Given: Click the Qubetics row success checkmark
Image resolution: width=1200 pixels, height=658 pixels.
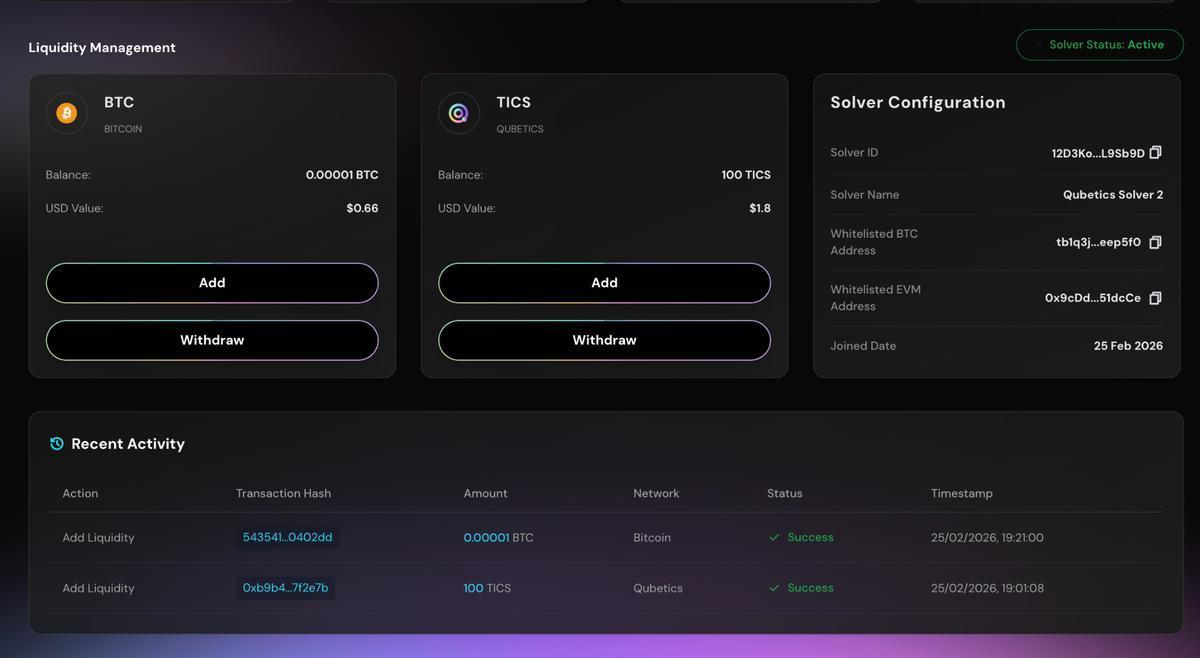Looking at the screenshot, I should (774, 588).
